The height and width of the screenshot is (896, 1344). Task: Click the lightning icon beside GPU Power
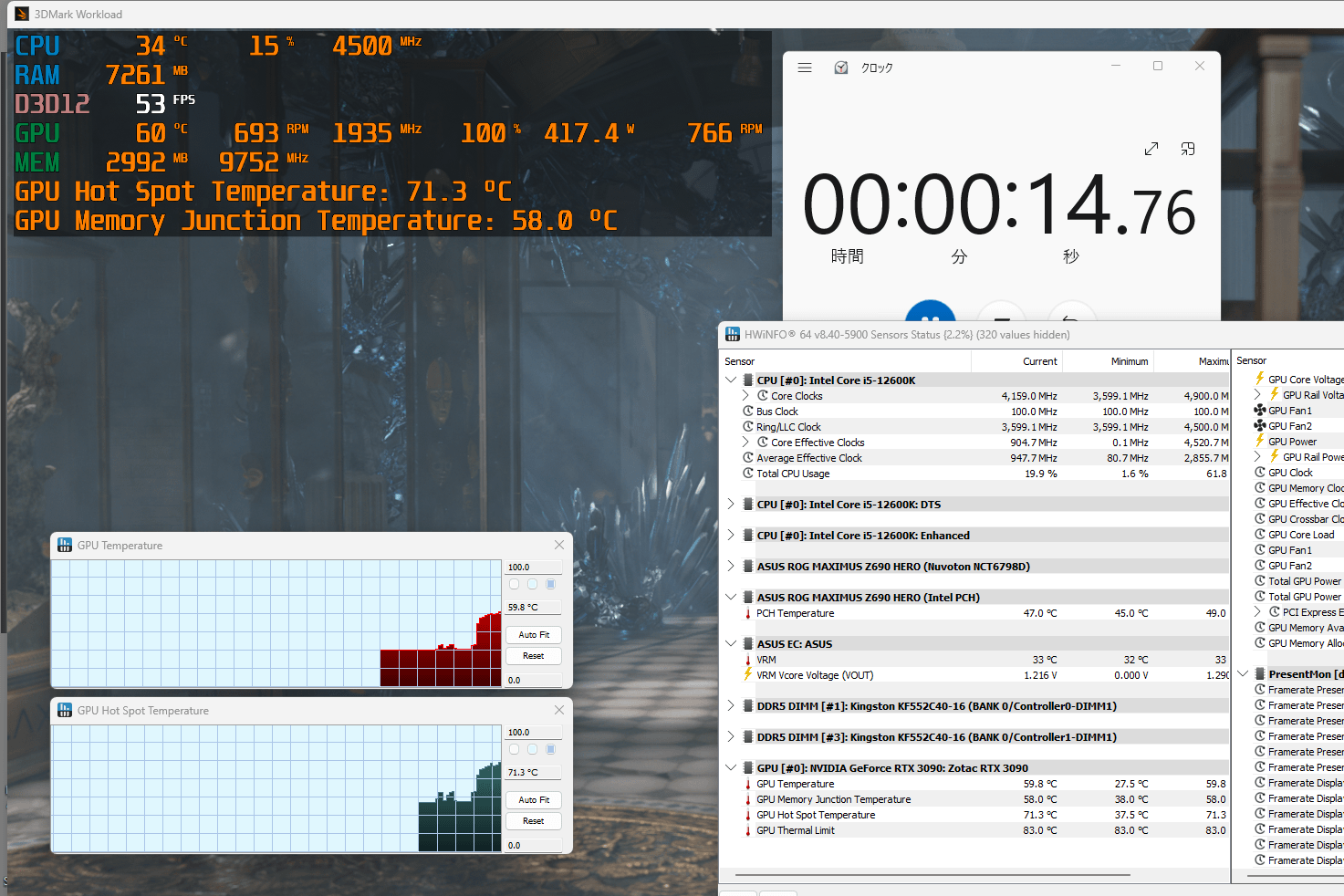click(x=1260, y=442)
